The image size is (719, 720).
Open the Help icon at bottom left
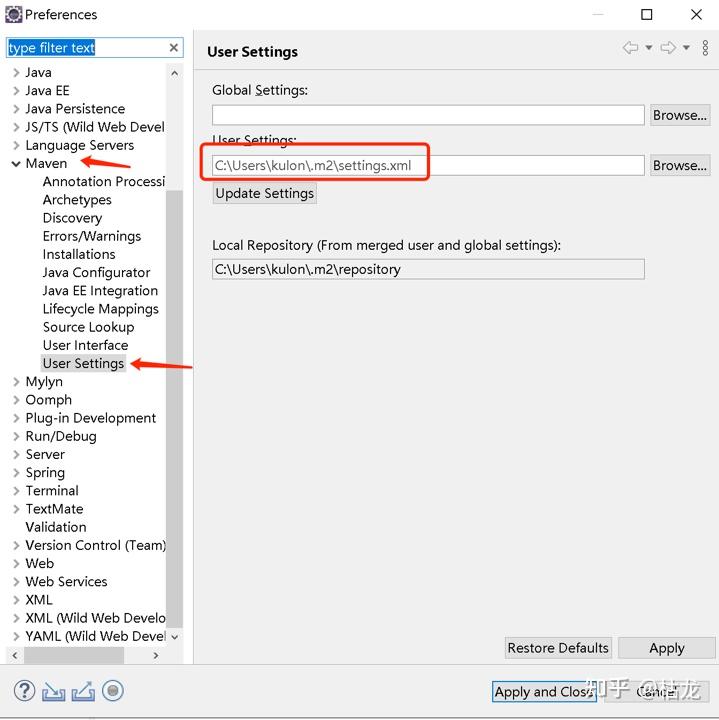click(25, 690)
